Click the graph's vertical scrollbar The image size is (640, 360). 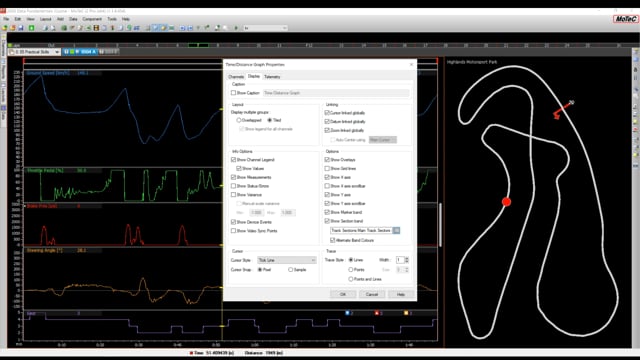click(x=440, y=224)
